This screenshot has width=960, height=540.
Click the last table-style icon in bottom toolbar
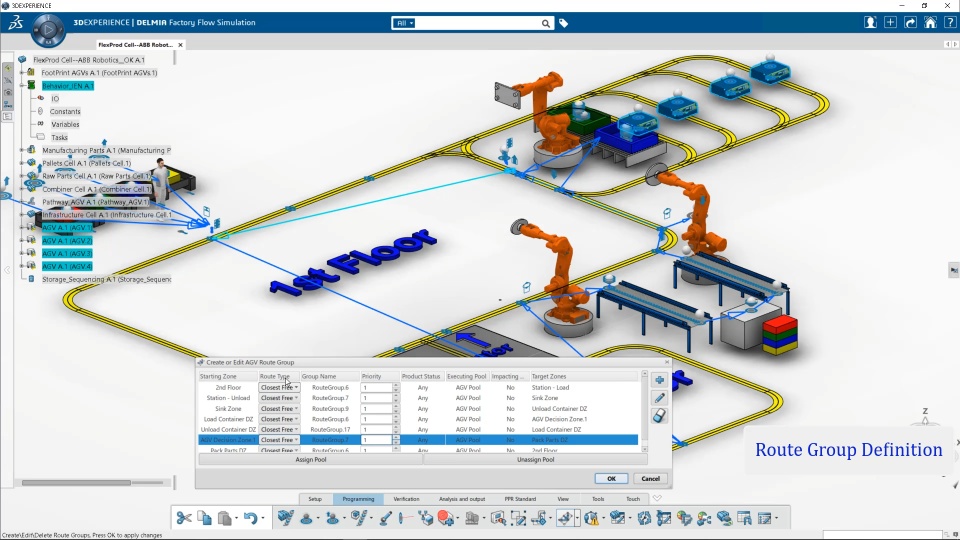pos(765,518)
